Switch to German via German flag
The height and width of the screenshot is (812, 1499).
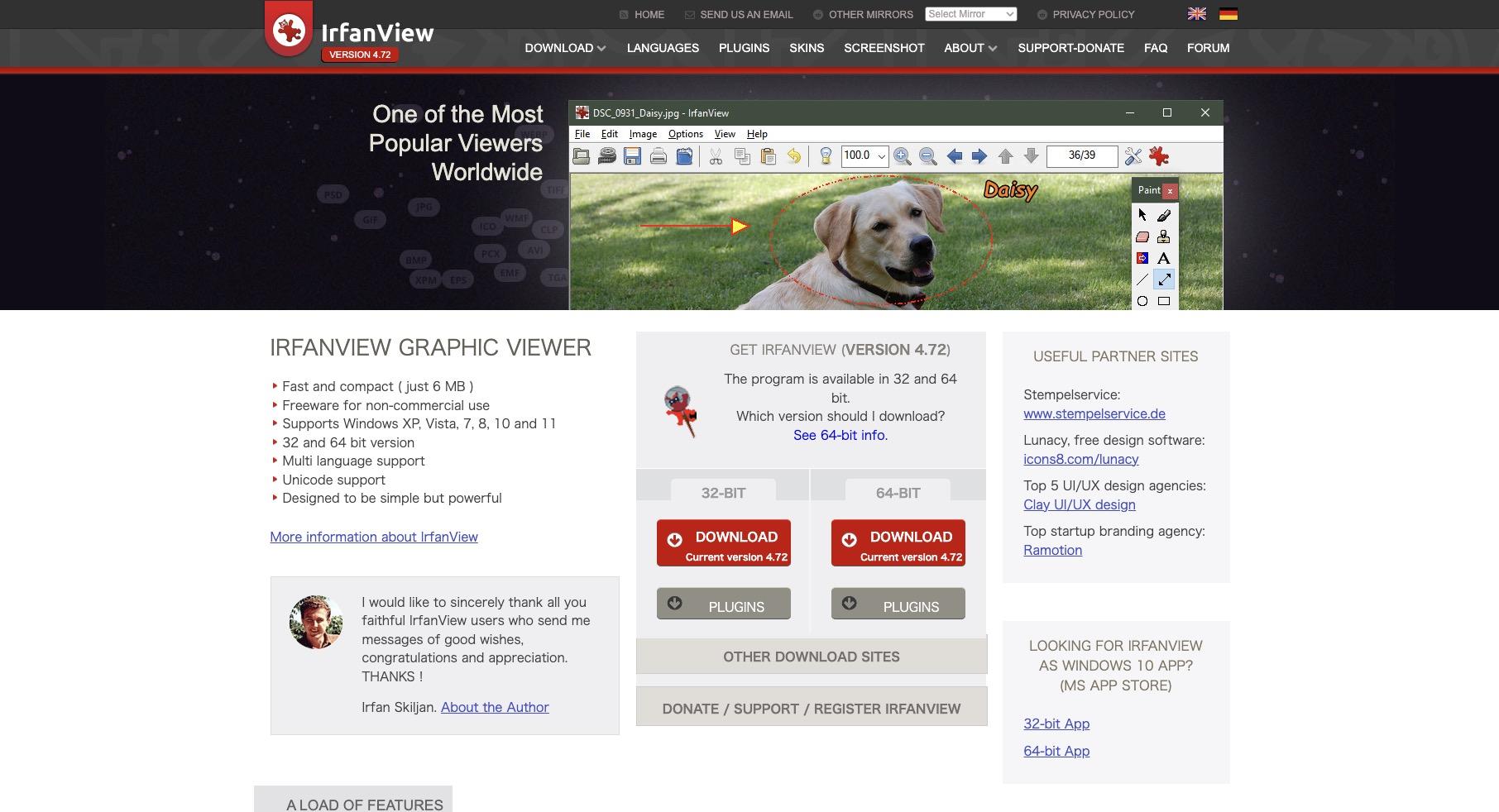(x=1228, y=14)
